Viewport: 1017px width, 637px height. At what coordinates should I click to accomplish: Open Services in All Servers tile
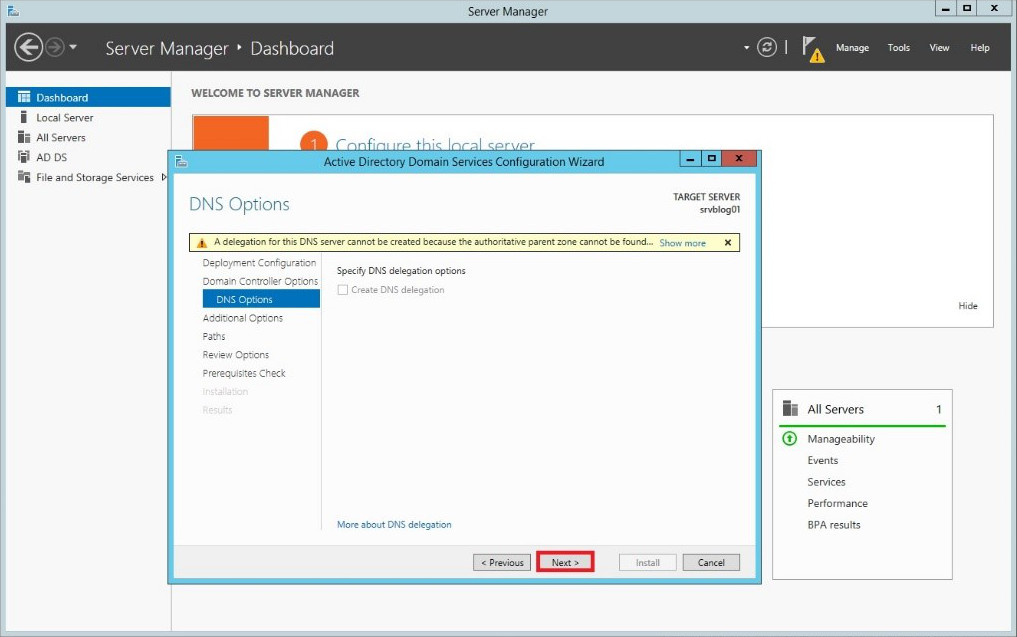tap(826, 482)
